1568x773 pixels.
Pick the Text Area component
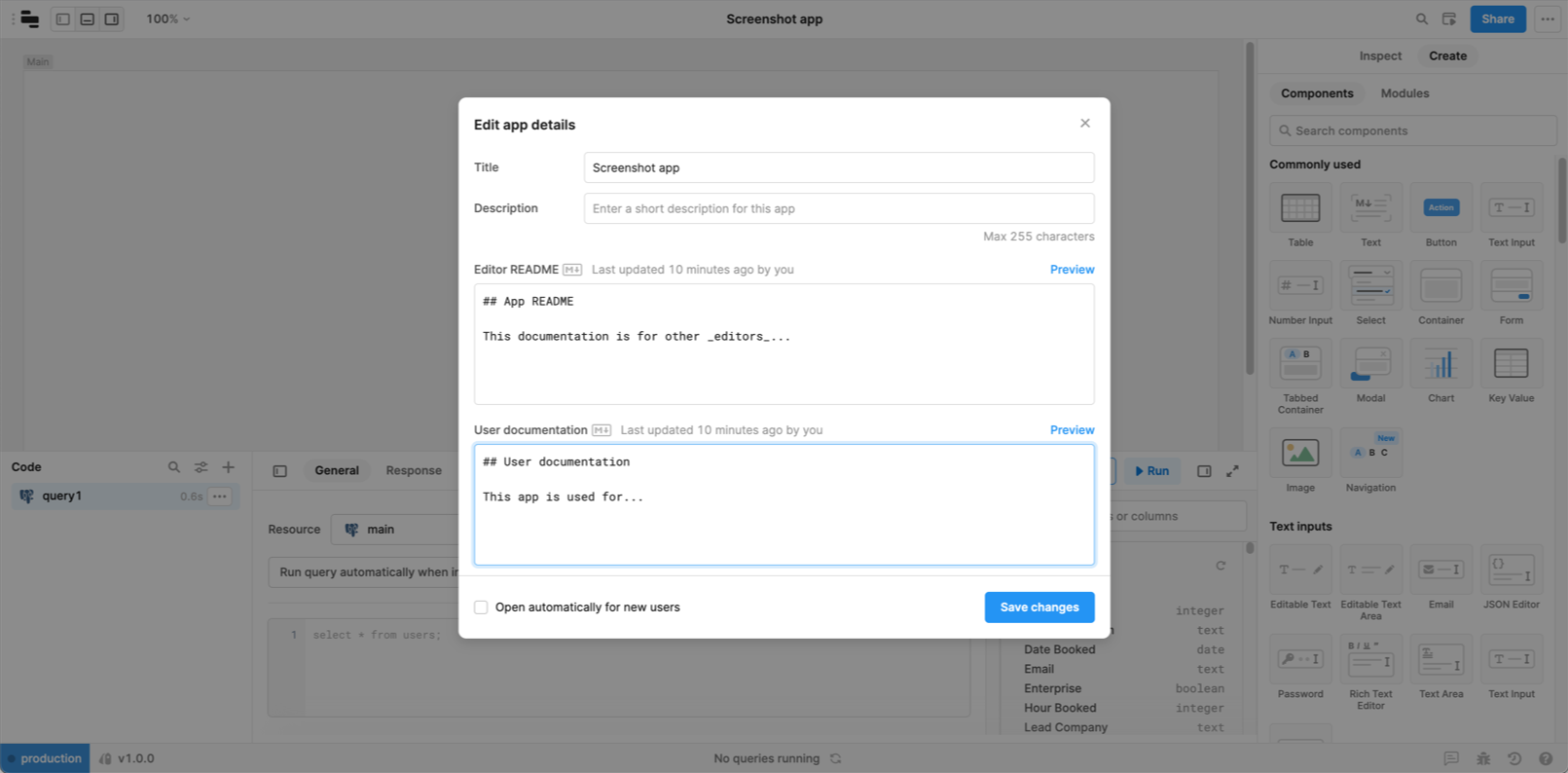click(1440, 667)
